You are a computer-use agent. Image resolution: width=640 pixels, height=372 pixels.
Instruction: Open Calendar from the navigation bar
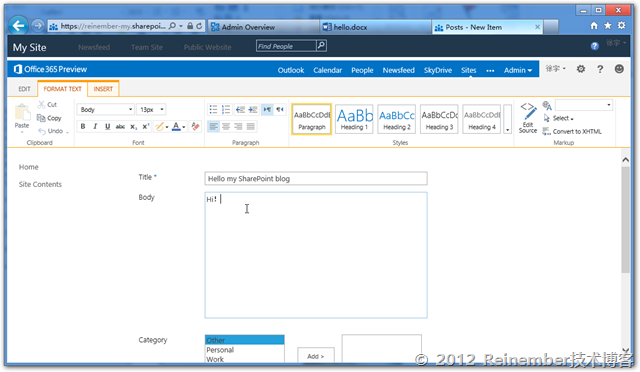327,70
